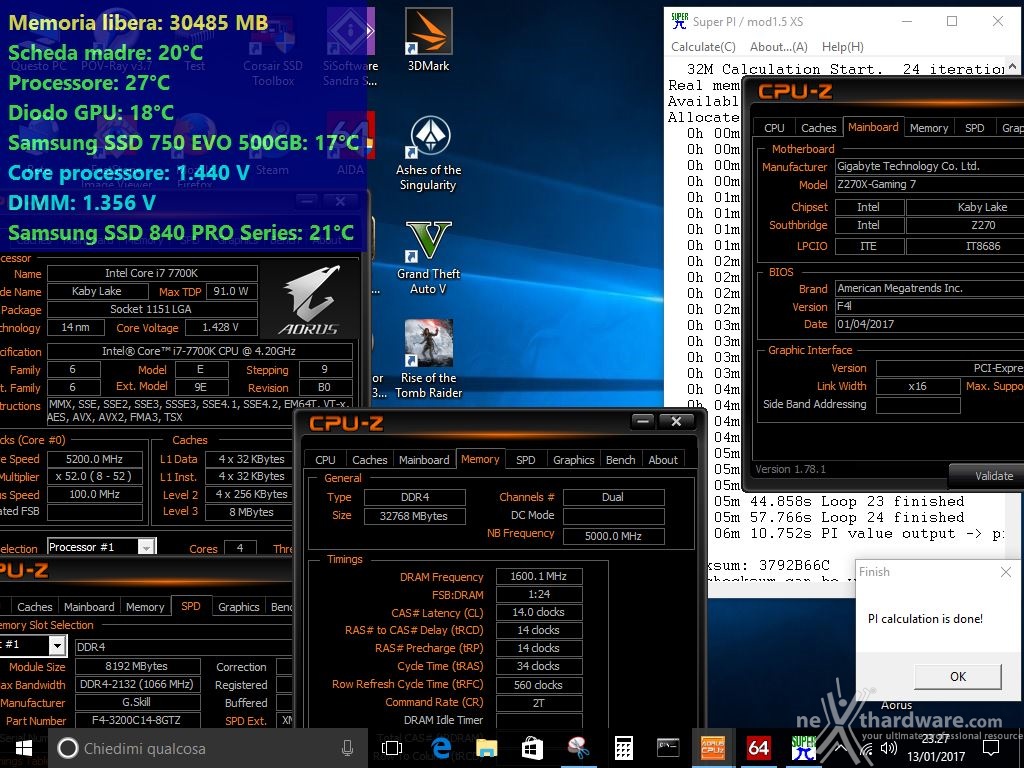The height and width of the screenshot is (768, 1024).
Task: Show hidden system tray icons
Action: 840,748
